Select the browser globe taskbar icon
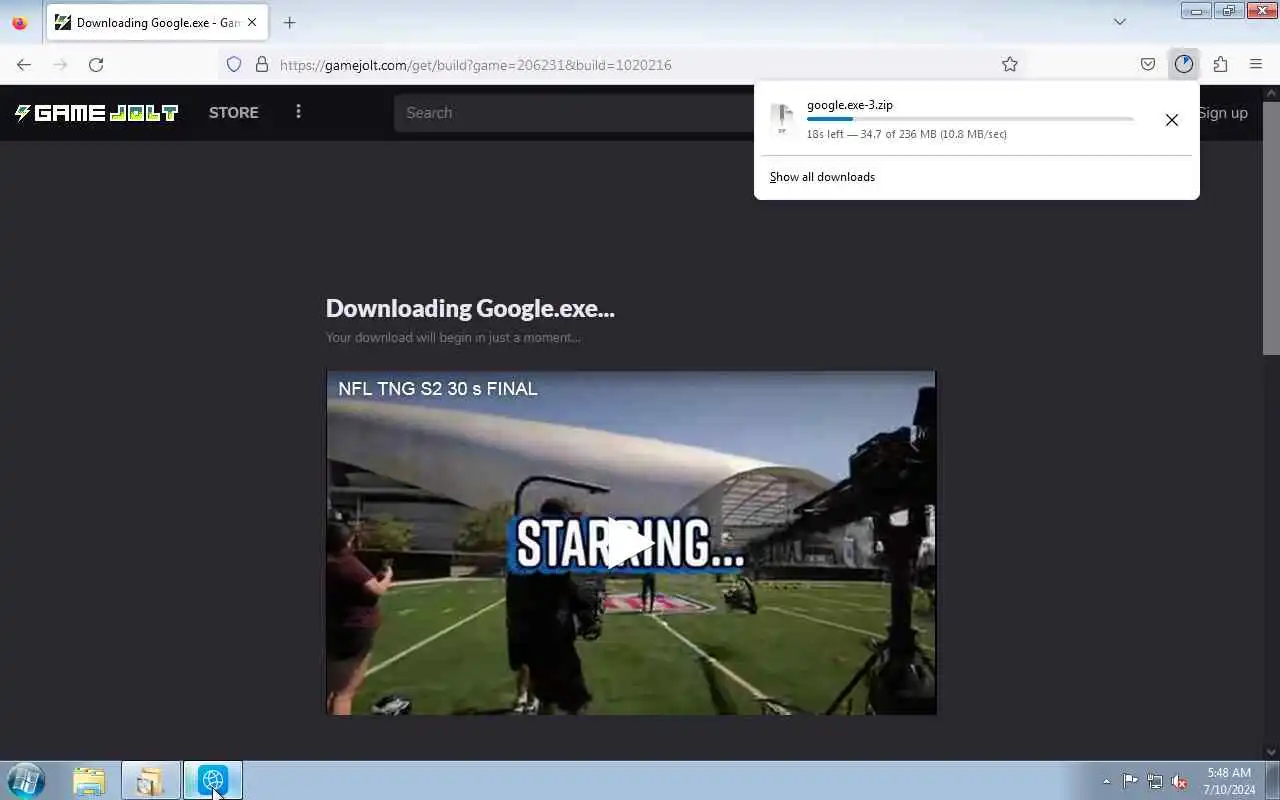This screenshot has height=800, width=1280. (213, 781)
